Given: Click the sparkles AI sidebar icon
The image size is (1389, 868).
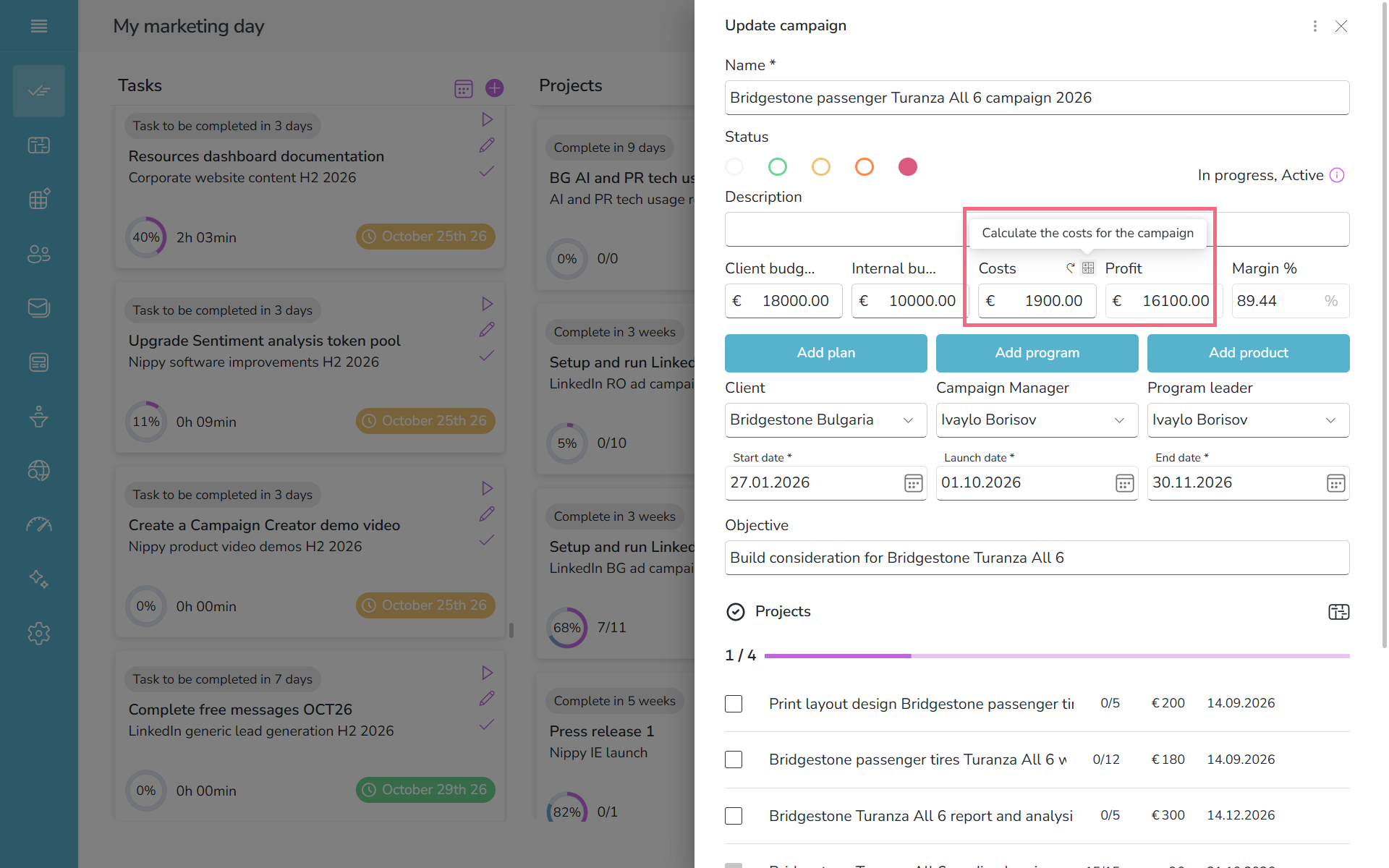Looking at the screenshot, I should pos(39,579).
